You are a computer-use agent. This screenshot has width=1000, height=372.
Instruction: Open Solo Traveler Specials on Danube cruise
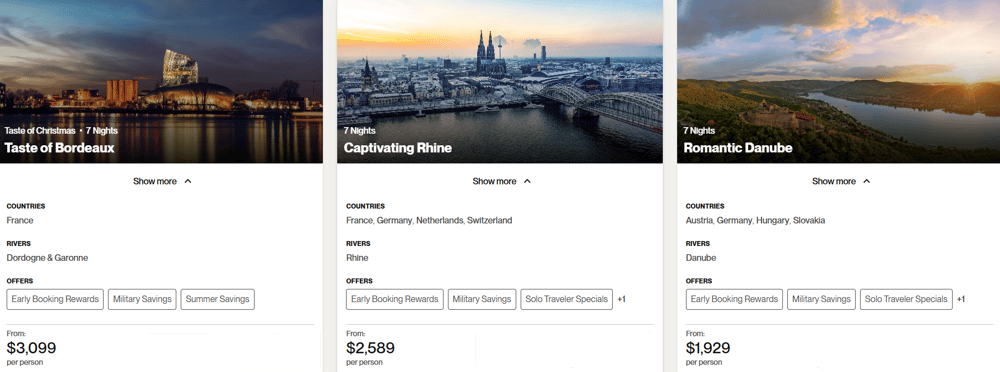point(906,299)
